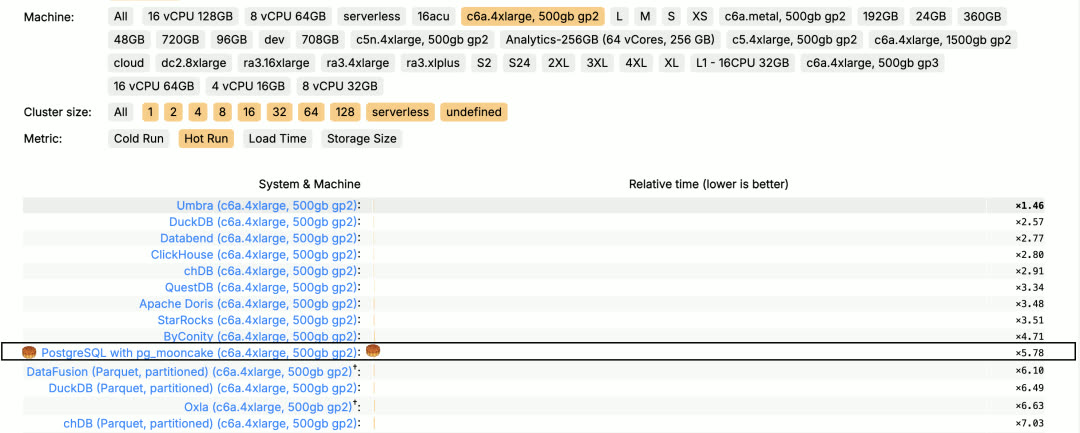Toggle the c6a.4xlarge, 500gb gp2 machine filter

coord(532,17)
